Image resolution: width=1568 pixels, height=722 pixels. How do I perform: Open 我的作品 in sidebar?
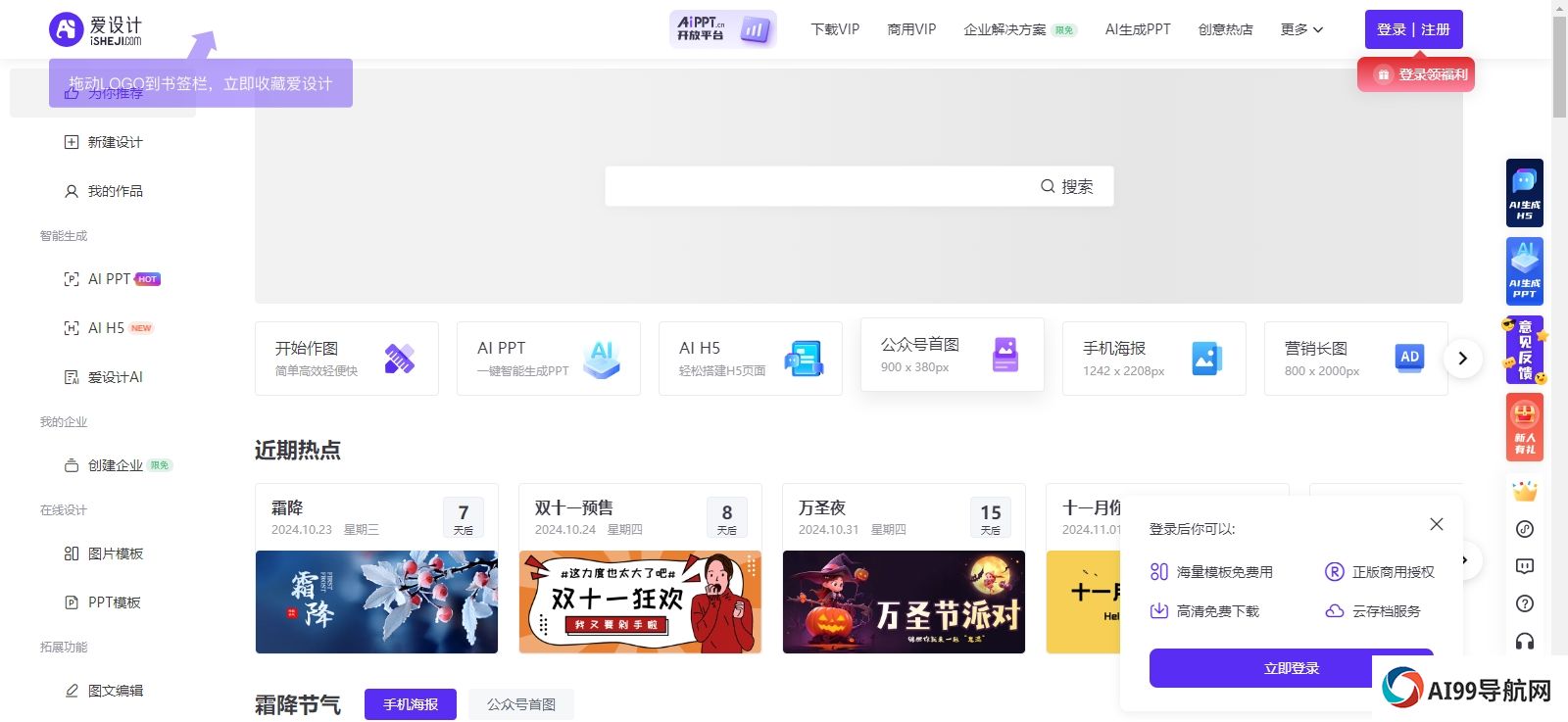(104, 191)
